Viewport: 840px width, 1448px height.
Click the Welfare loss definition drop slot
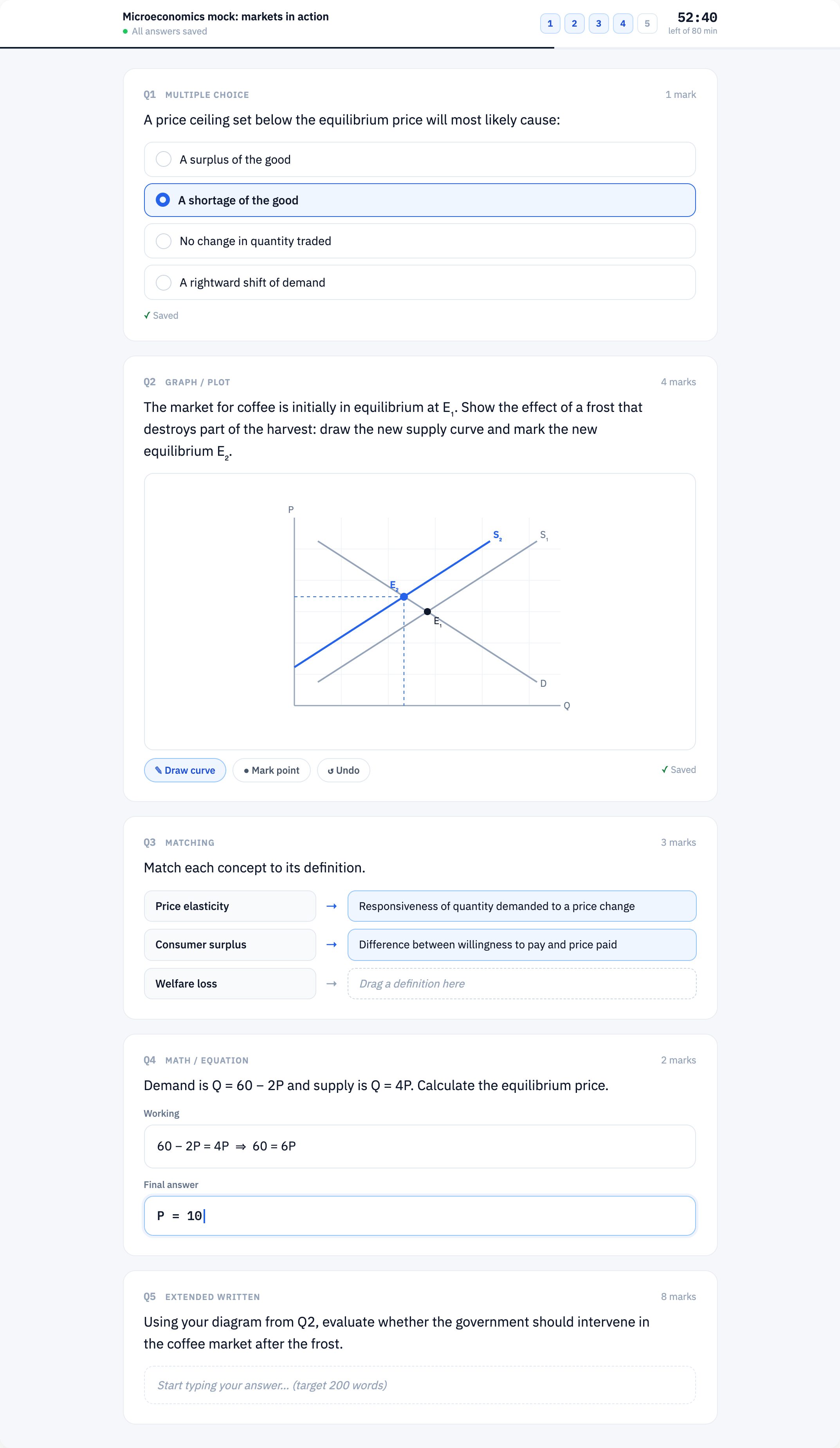coord(522,984)
